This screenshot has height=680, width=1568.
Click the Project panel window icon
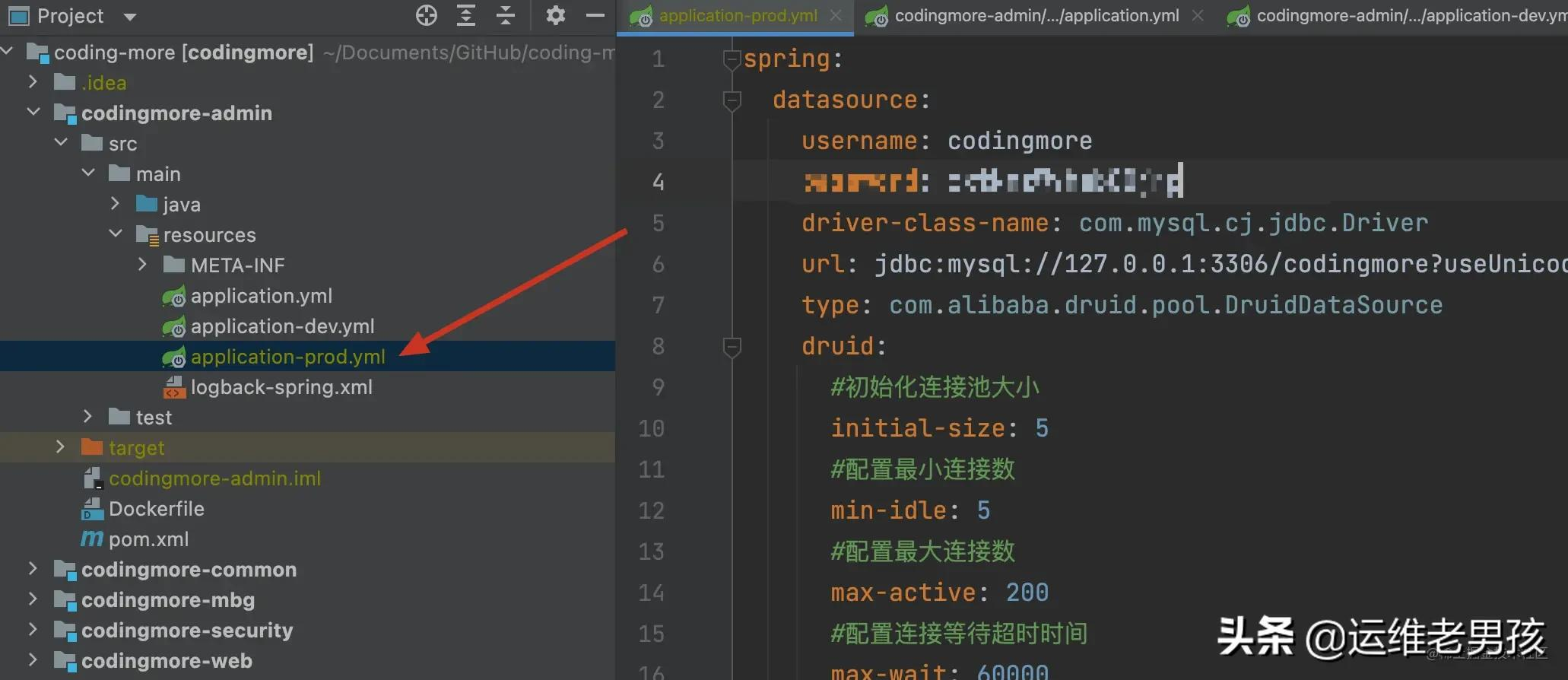[x=18, y=15]
